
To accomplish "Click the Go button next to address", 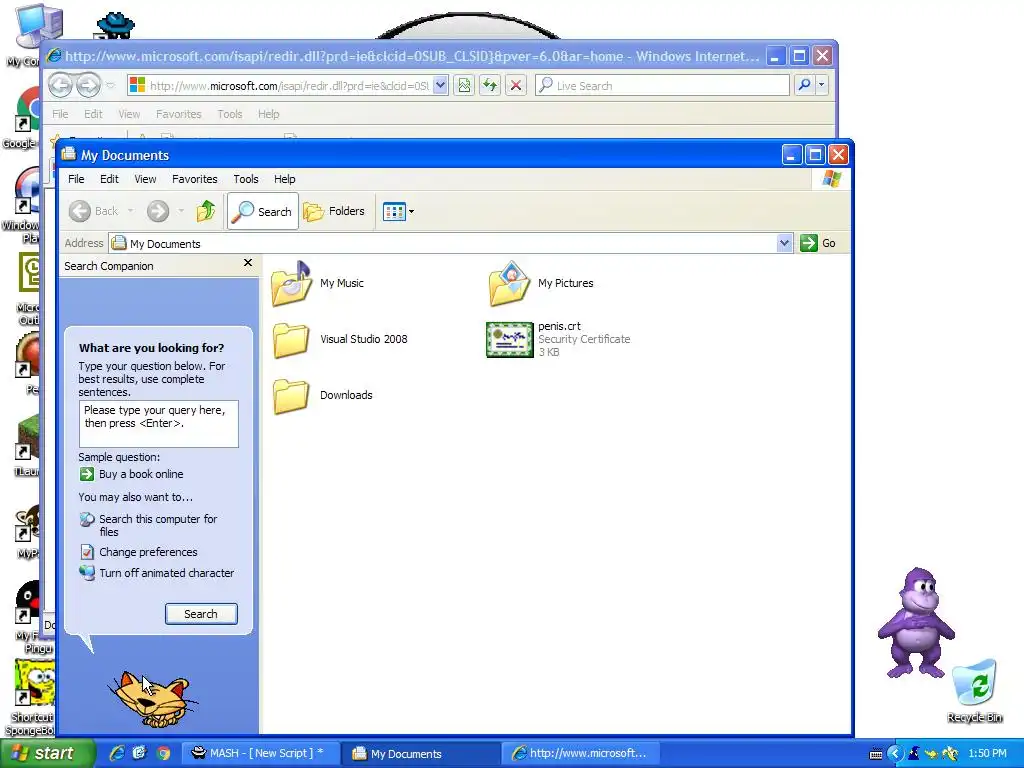I will 818,243.
